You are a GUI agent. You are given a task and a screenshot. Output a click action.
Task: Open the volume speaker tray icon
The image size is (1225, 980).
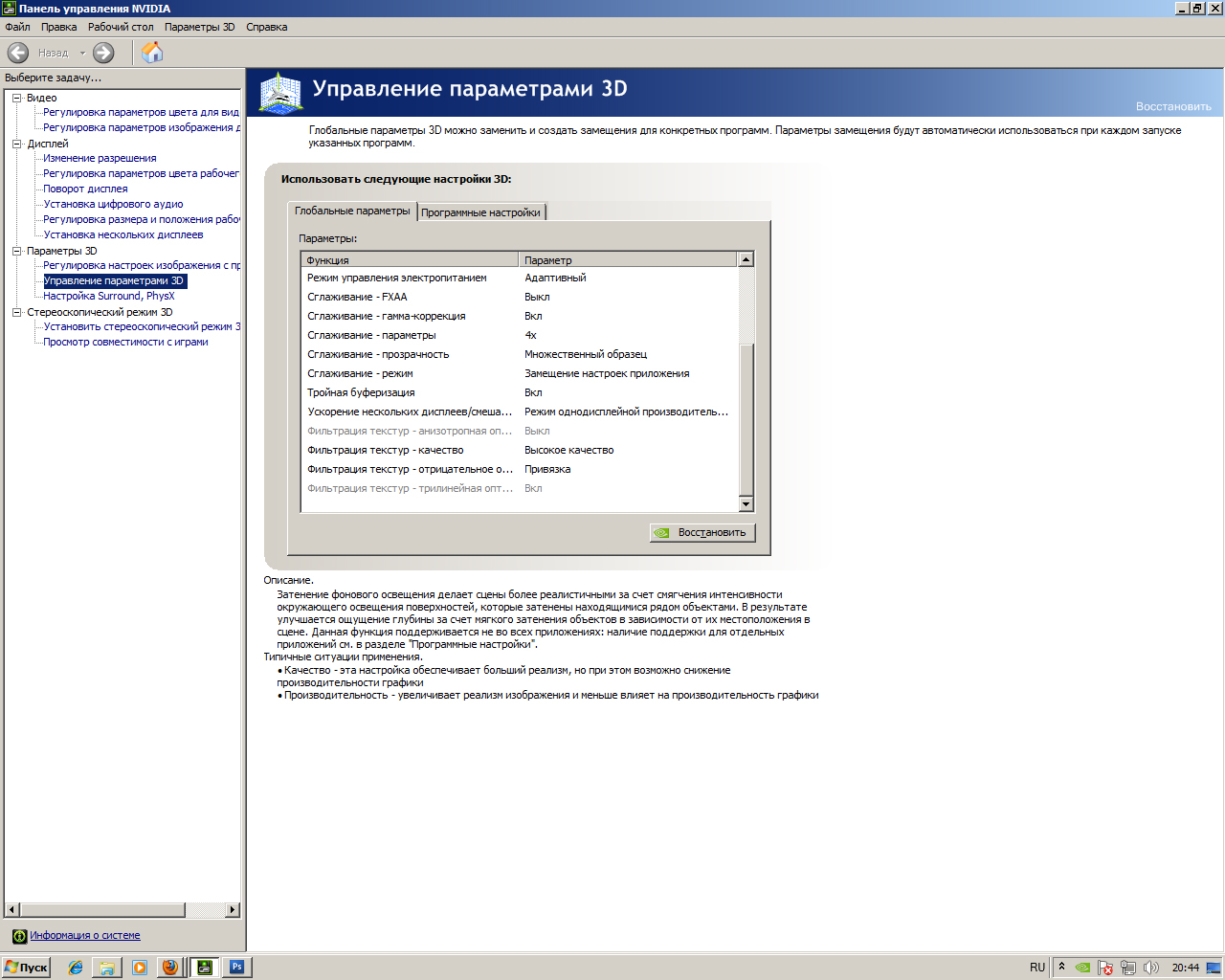tap(1151, 968)
